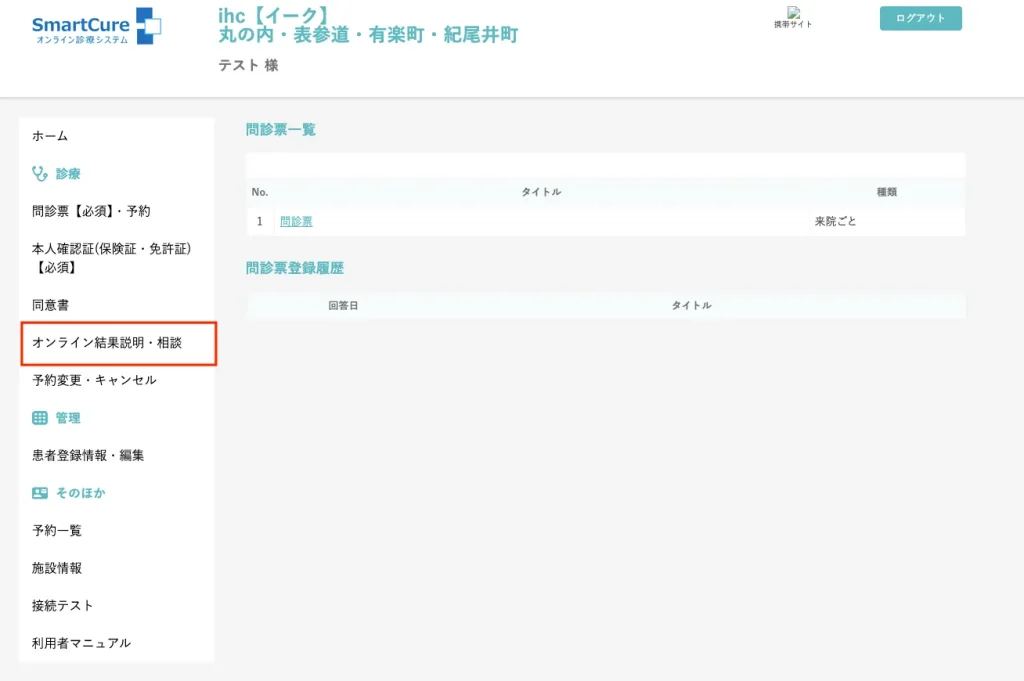Image resolution: width=1024 pixels, height=681 pixels.
Task: View 予約一覧 from the sidebar
Action: tap(57, 530)
